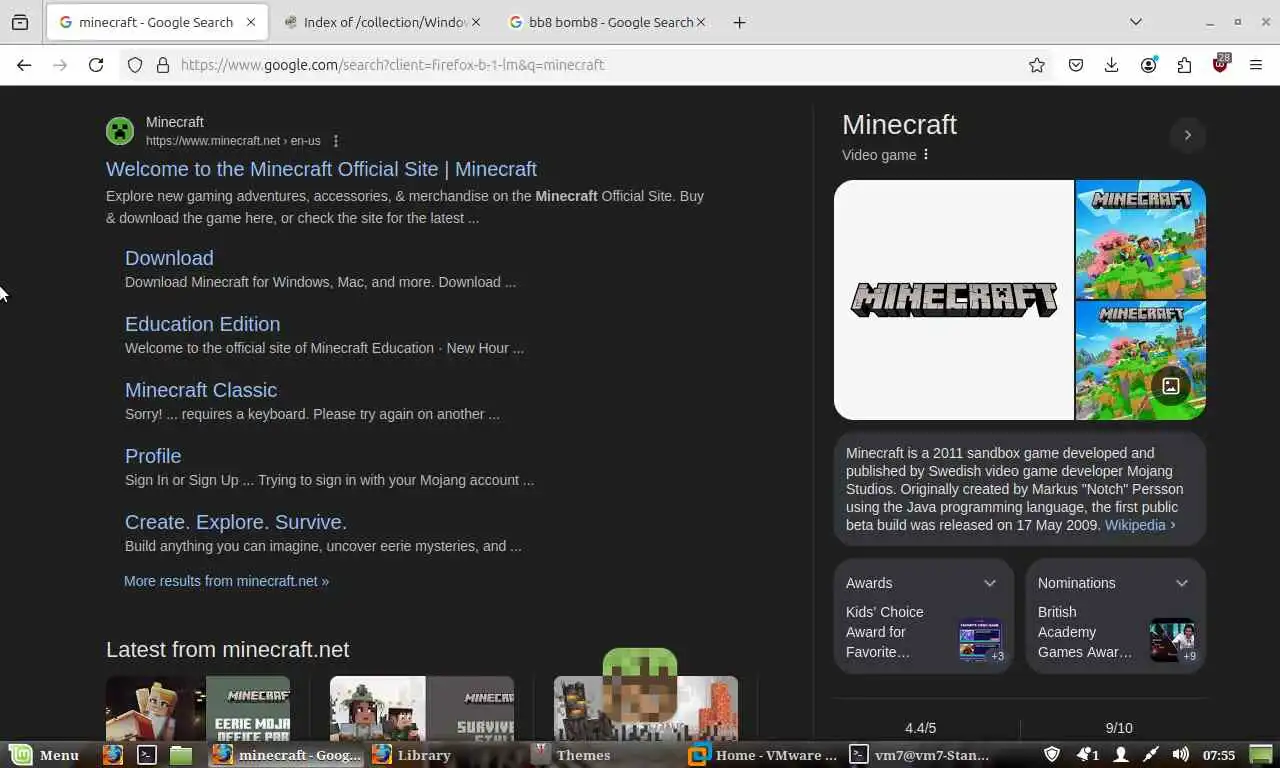This screenshot has height=768, width=1280.
Task: Open the Firefox View icon
Action: pyautogui.click(x=20, y=22)
